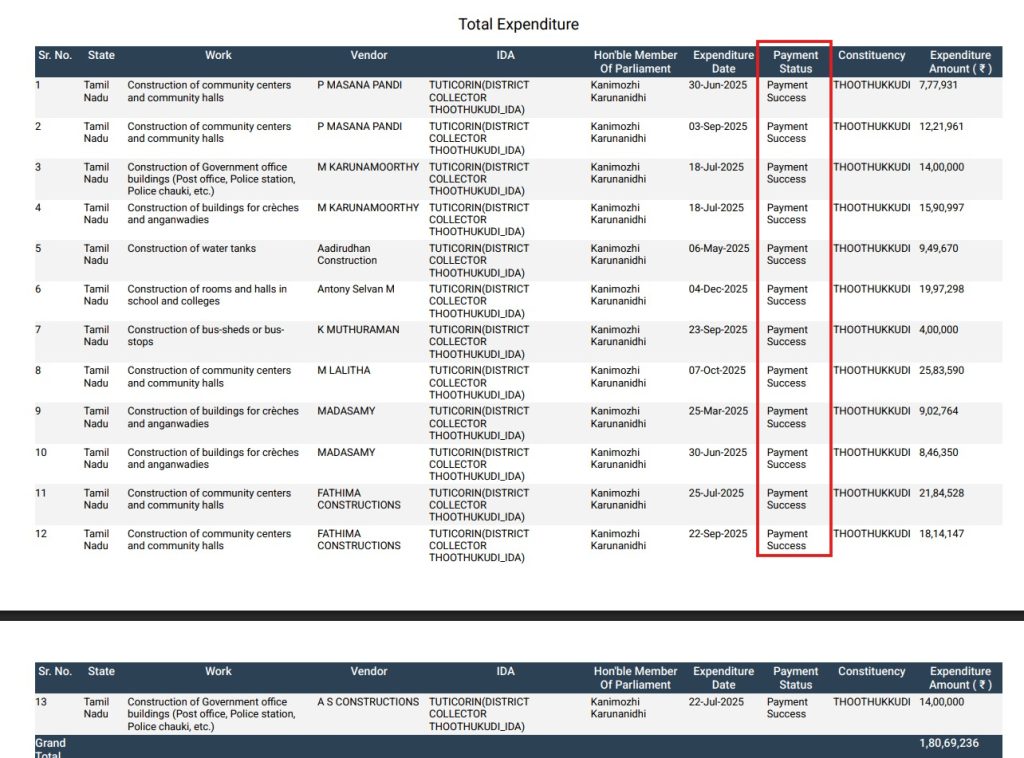Screen dimensions: 1024x758
Task: Click the Grand Total label
Action: (x=50, y=748)
